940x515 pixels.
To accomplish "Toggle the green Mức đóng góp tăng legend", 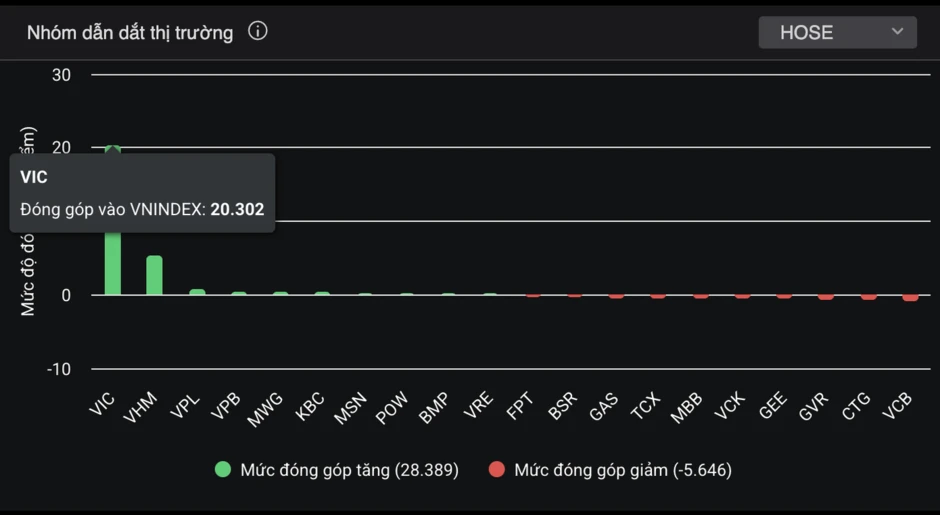I will [x=337, y=470].
